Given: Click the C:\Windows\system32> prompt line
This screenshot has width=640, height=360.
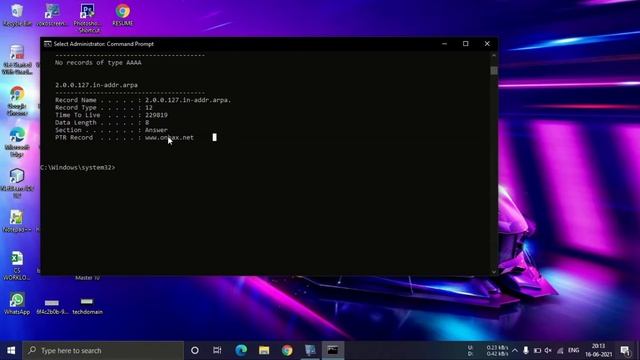Looking at the screenshot, I should click(78, 167).
